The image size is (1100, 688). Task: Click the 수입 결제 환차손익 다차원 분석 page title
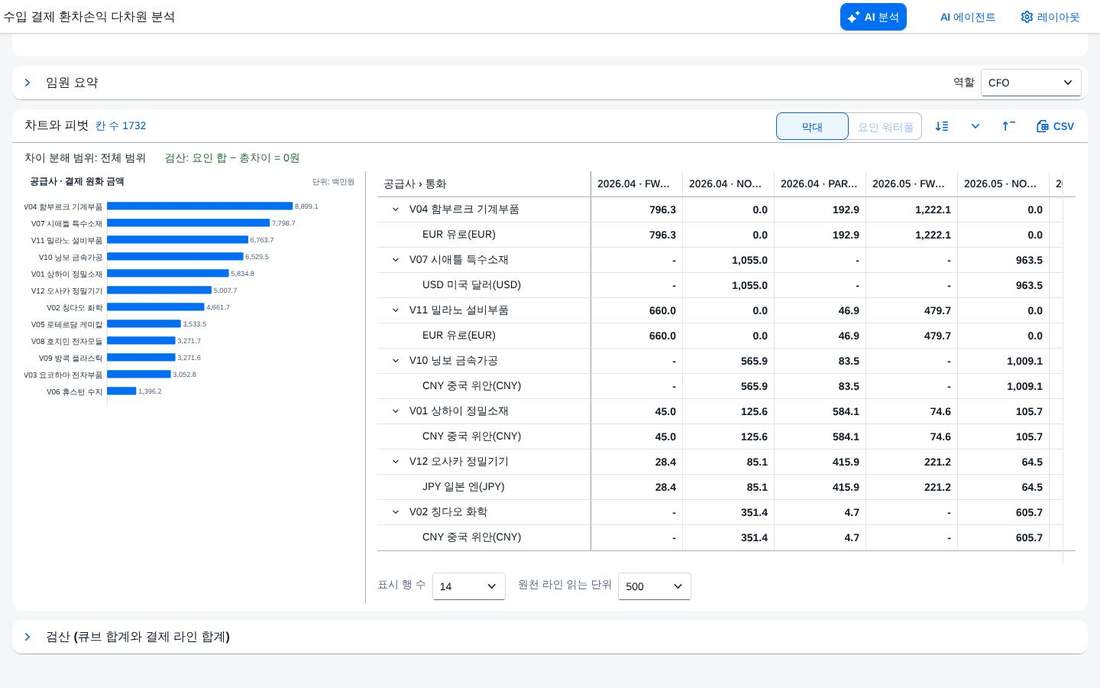(x=89, y=17)
